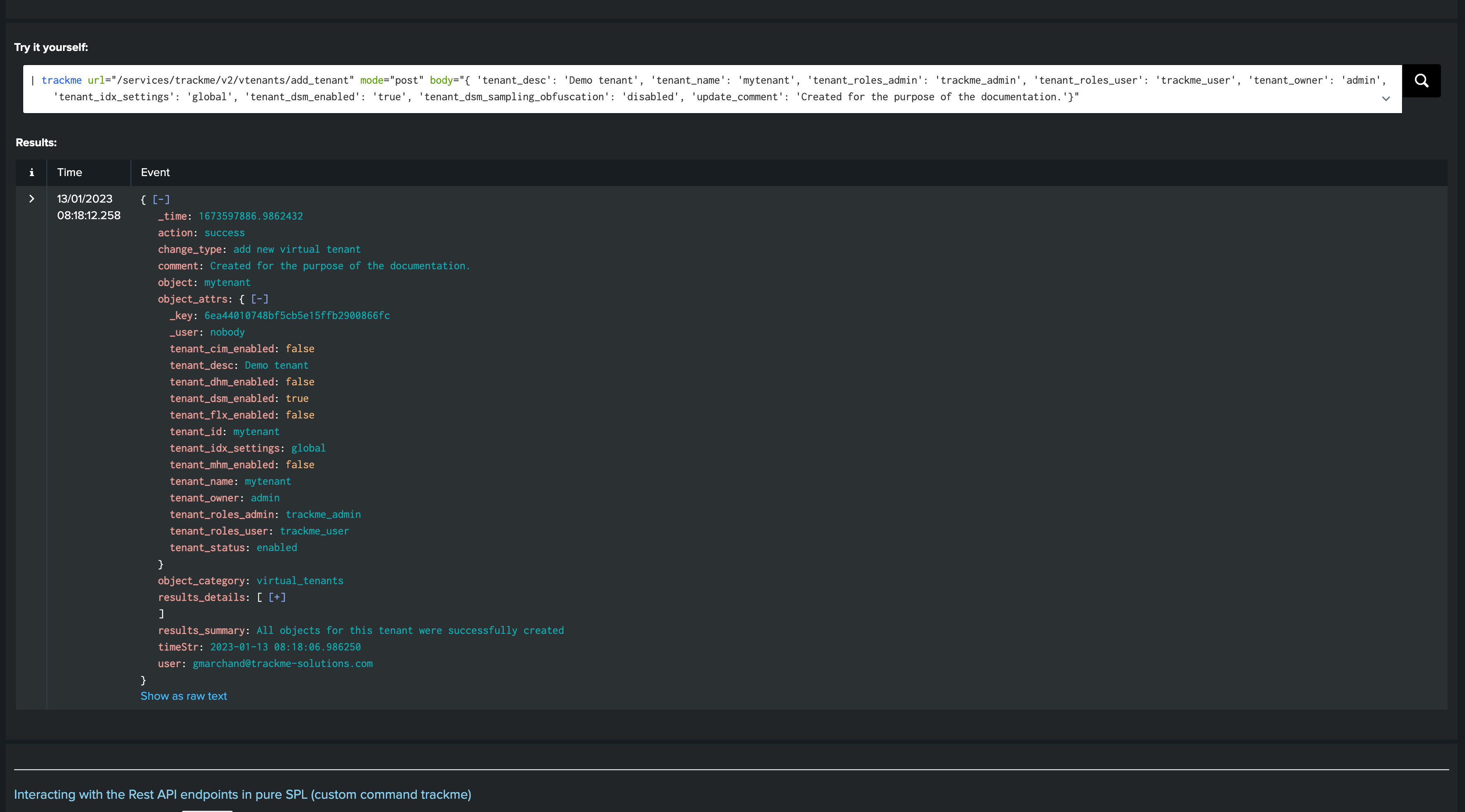Click the Try it yourself label
This screenshot has height=812, width=1465.
(x=51, y=47)
